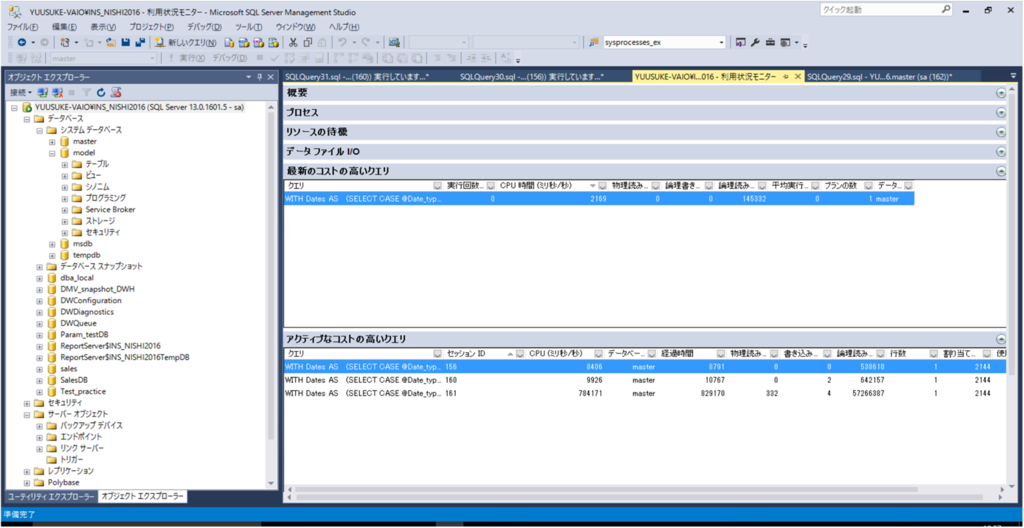Open the Activity Monitor toolbar icon

coord(394,42)
